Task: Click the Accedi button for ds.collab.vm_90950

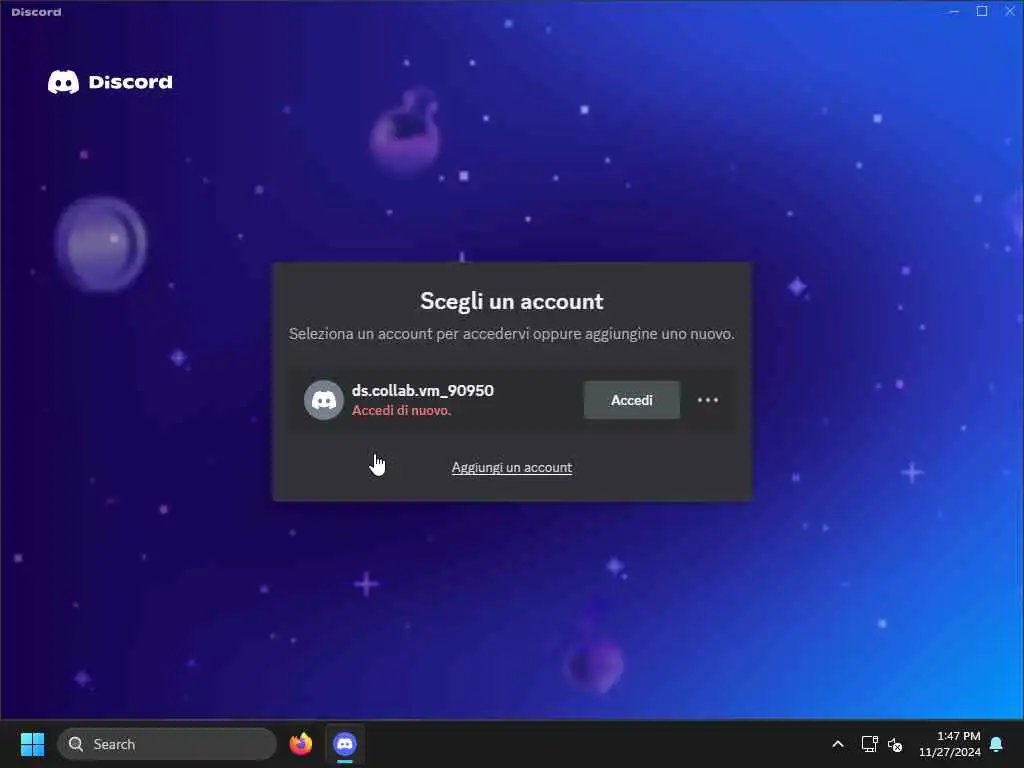Action: (x=632, y=400)
